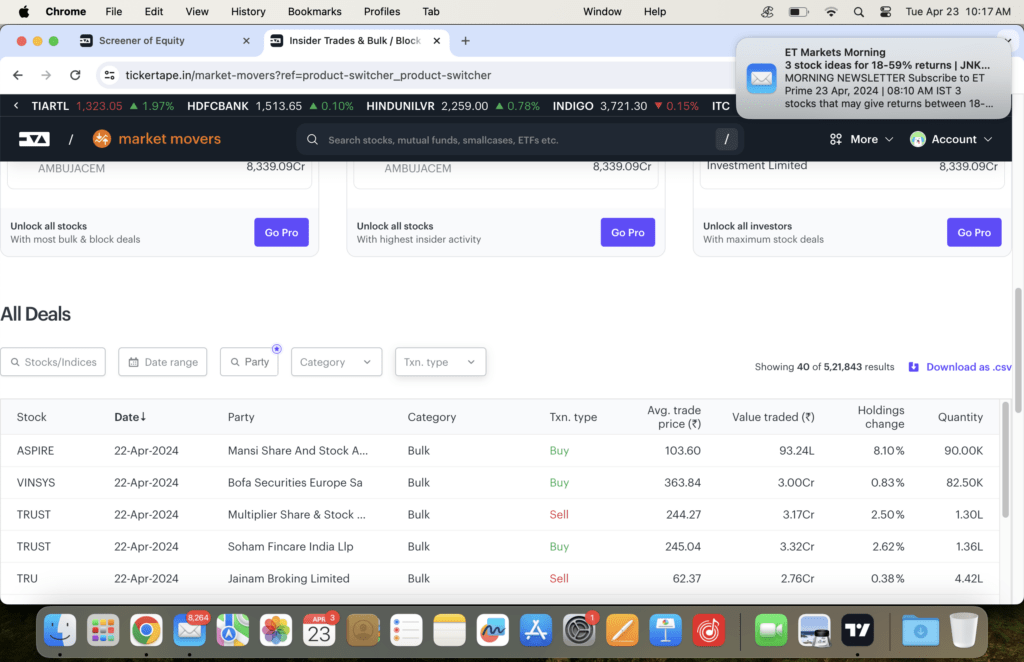Open the Bookmarks menu
Viewport: 1024px width, 662px height.
pos(314,11)
